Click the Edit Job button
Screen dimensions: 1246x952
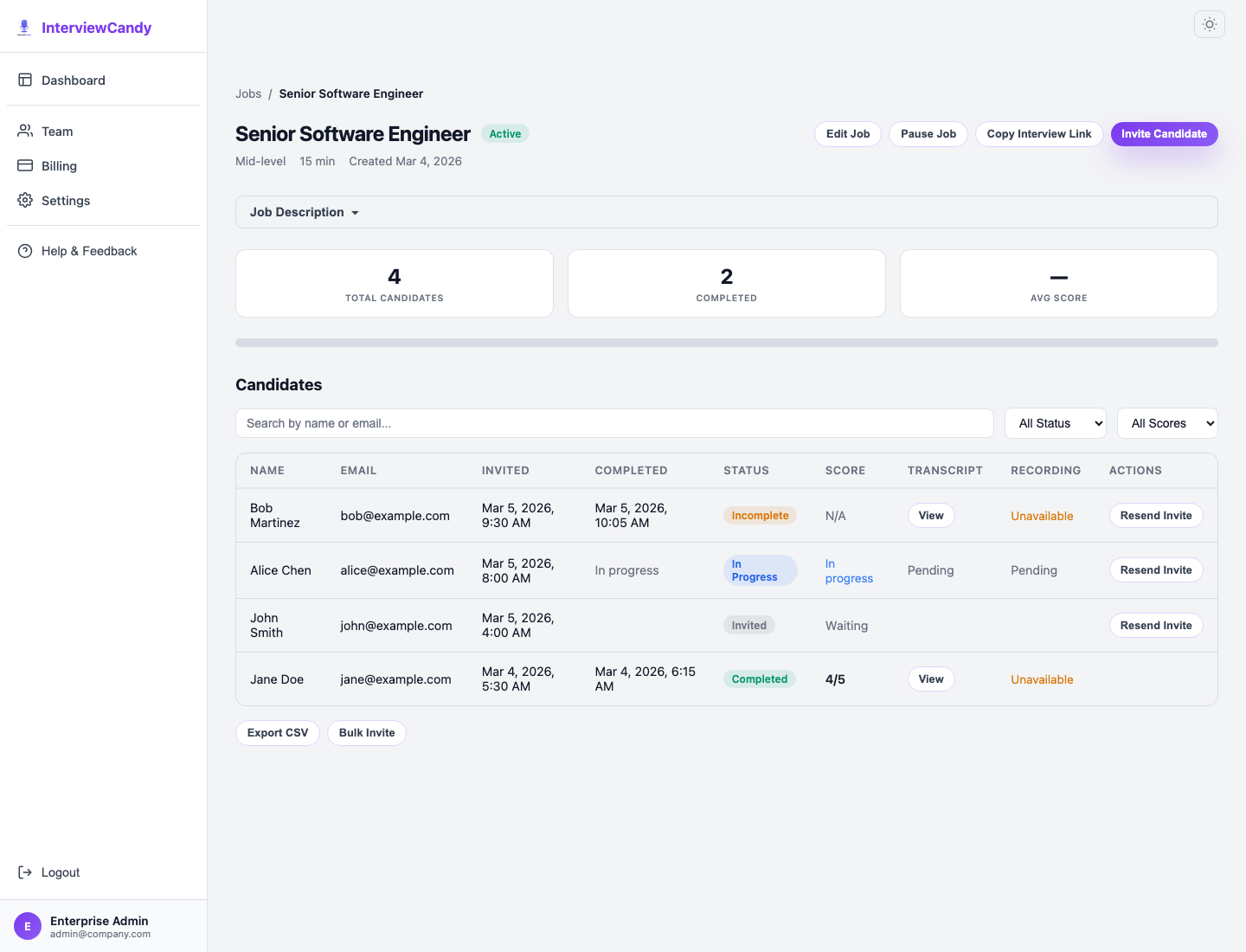848,134
